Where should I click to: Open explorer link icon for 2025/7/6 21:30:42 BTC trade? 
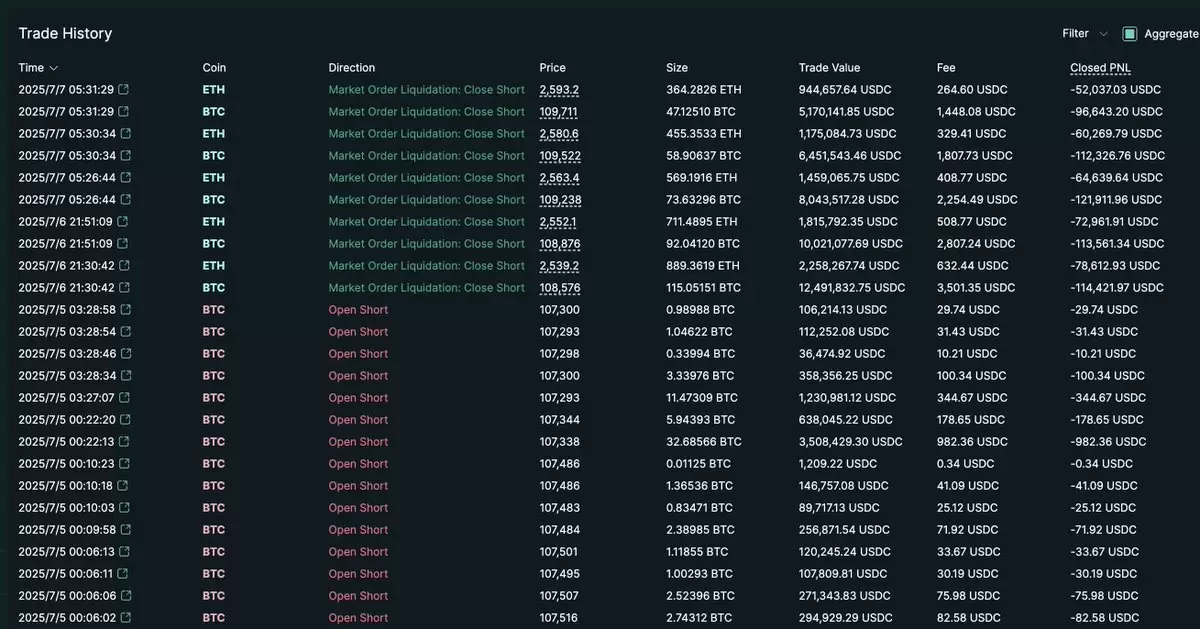point(125,288)
